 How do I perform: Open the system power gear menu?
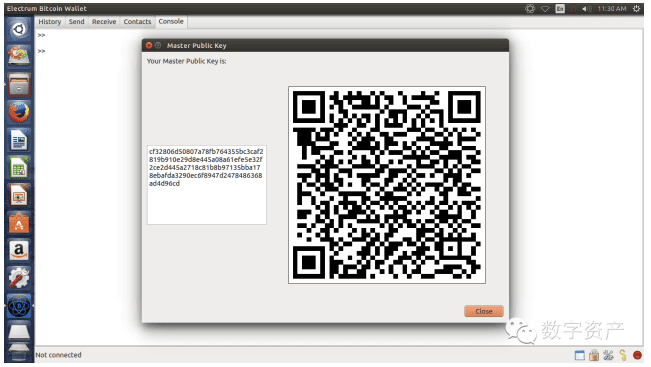636,9
